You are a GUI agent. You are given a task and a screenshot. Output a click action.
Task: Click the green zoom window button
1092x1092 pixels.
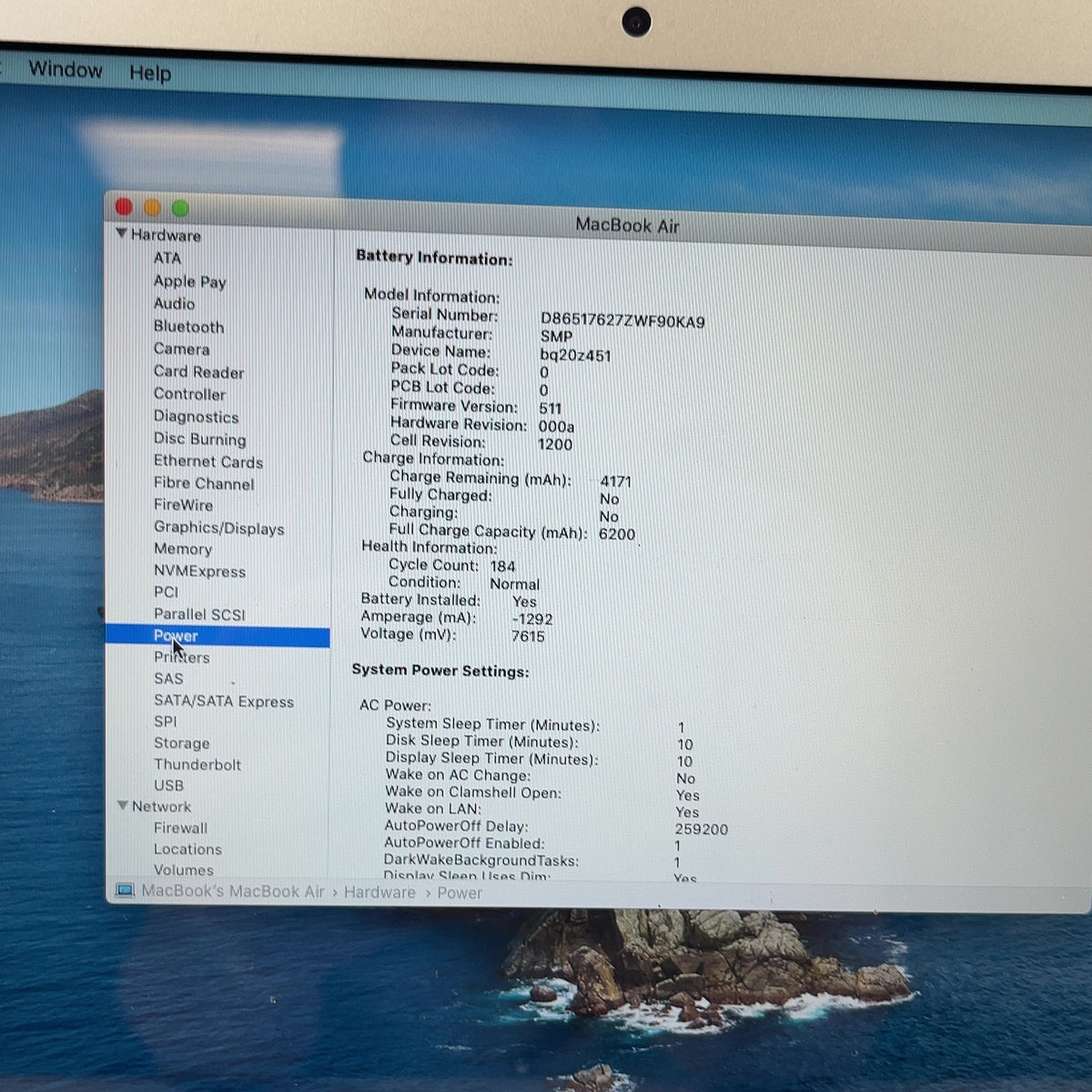(x=180, y=208)
